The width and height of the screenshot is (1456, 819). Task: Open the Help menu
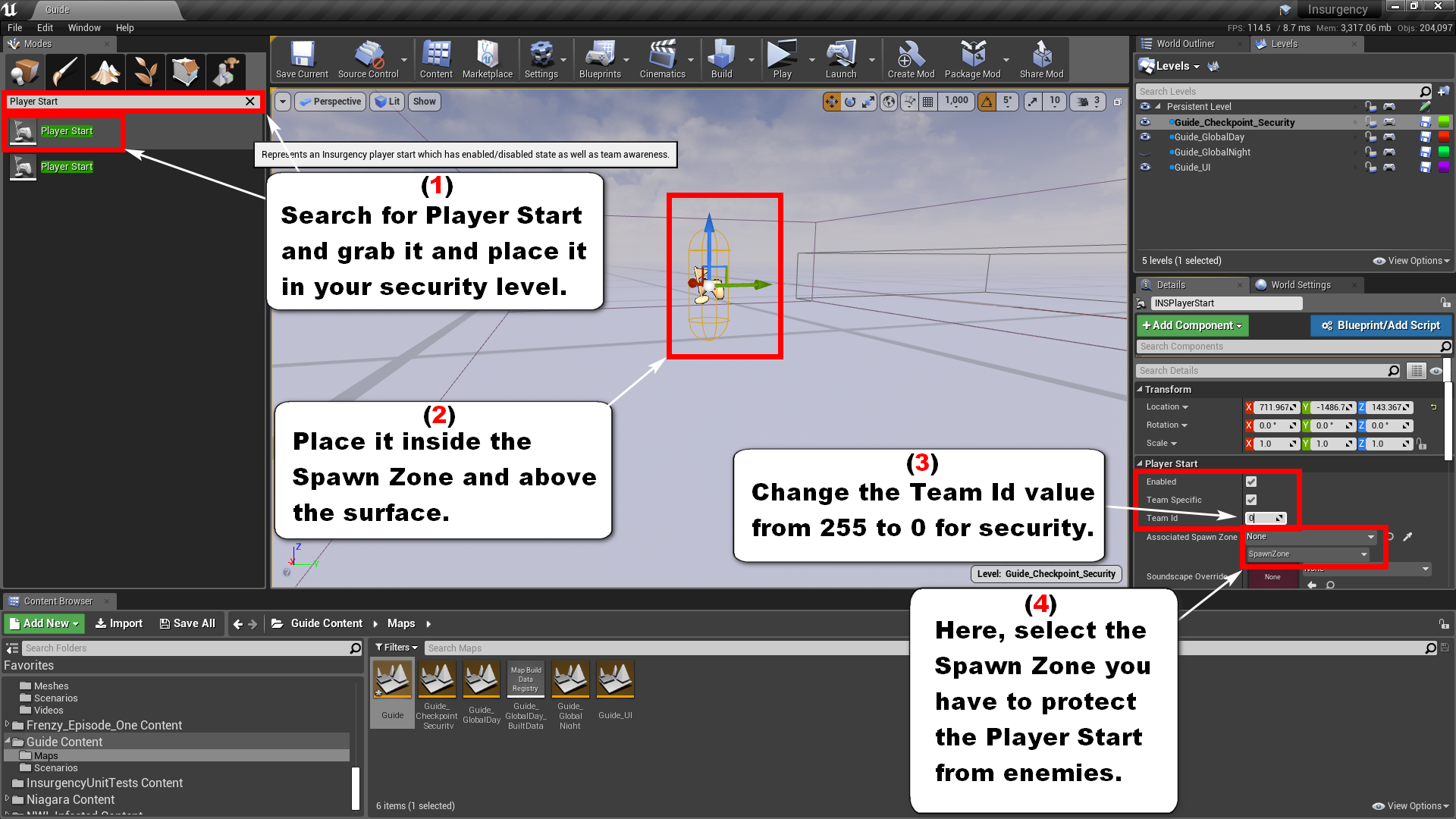[124, 28]
